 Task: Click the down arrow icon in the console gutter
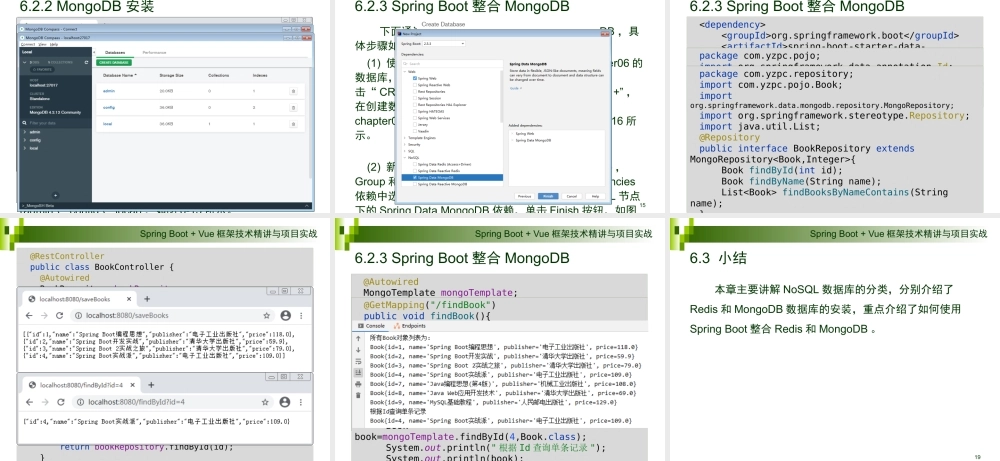click(358, 350)
